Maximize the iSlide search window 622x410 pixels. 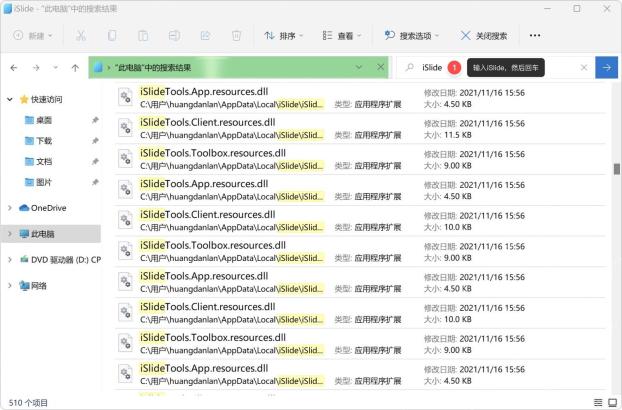click(577, 8)
